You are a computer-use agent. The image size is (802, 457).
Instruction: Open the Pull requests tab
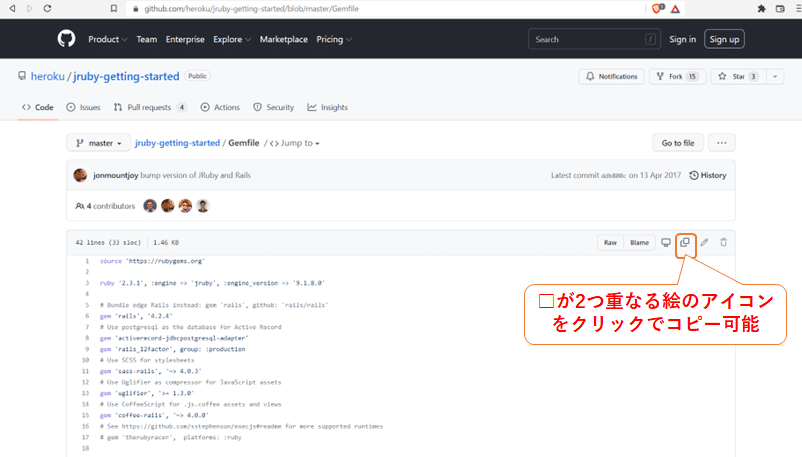(150, 107)
